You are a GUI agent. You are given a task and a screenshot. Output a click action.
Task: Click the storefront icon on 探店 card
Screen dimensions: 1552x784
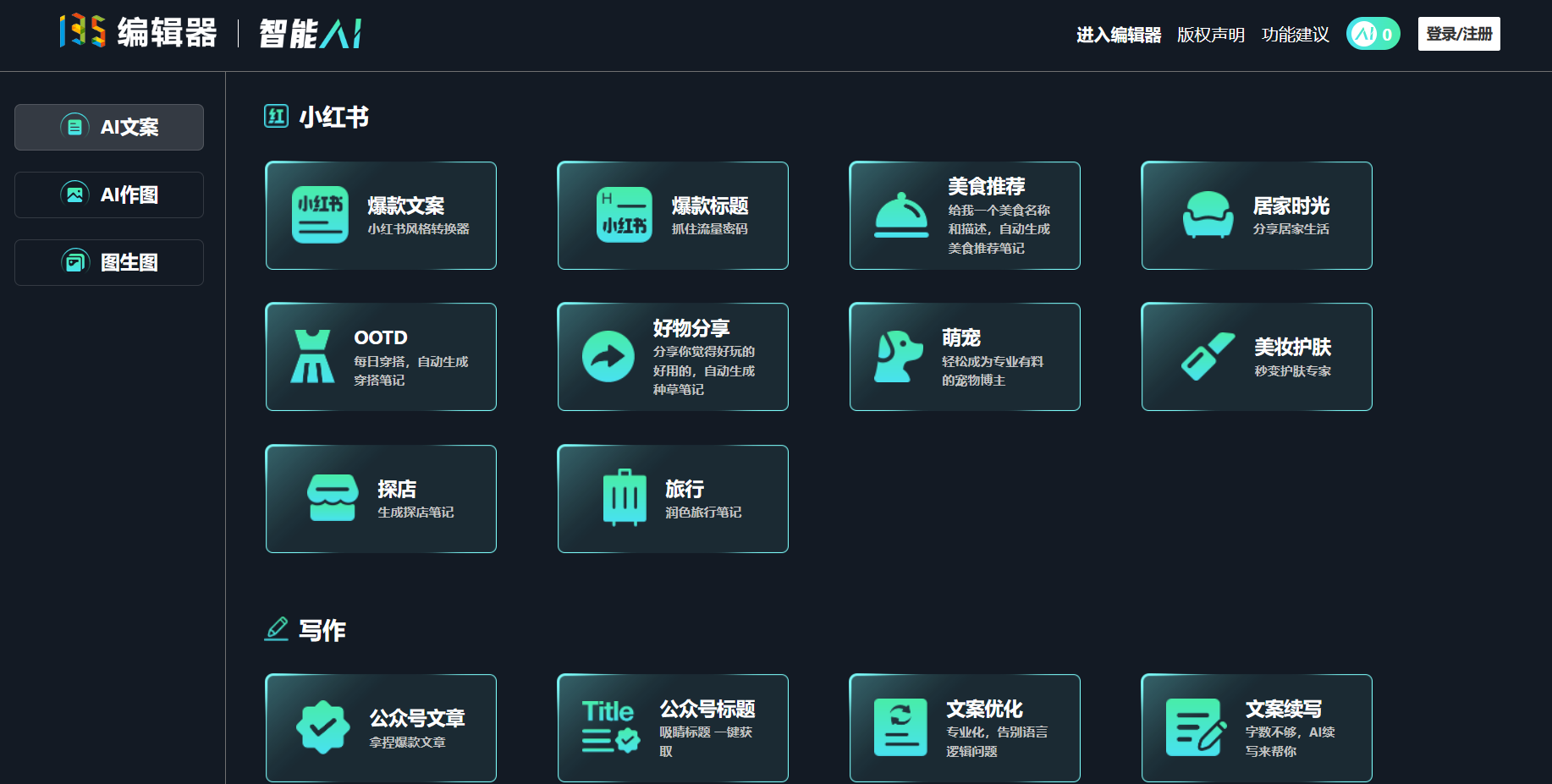[333, 498]
